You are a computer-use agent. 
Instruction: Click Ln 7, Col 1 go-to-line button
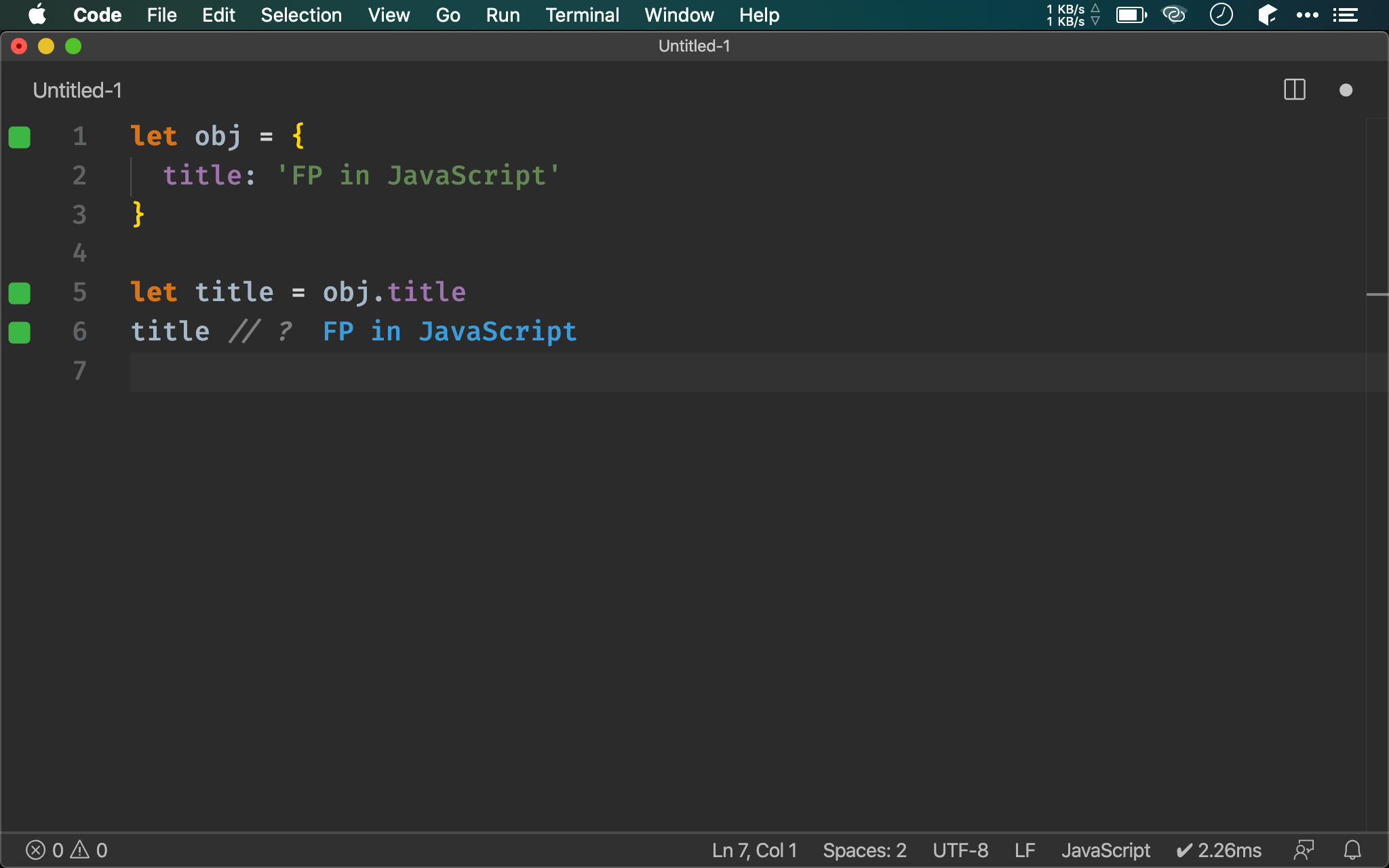(754, 850)
